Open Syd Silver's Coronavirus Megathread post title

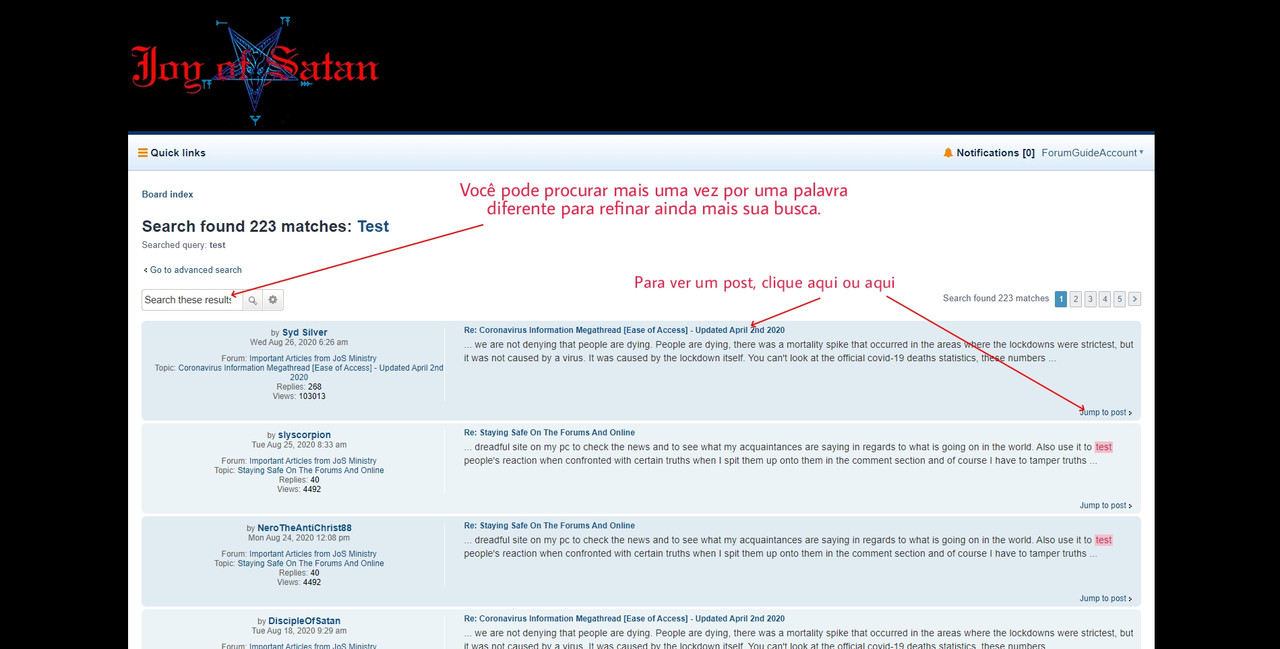coord(624,330)
